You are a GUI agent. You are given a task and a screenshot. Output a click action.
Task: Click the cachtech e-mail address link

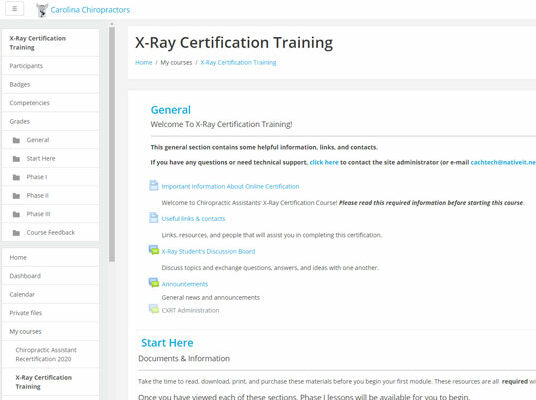(x=503, y=162)
